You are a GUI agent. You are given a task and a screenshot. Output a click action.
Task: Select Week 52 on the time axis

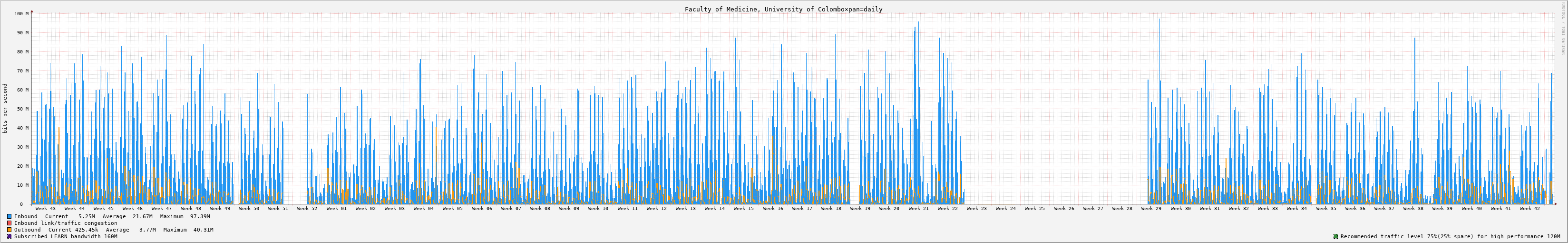click(307, 209)
